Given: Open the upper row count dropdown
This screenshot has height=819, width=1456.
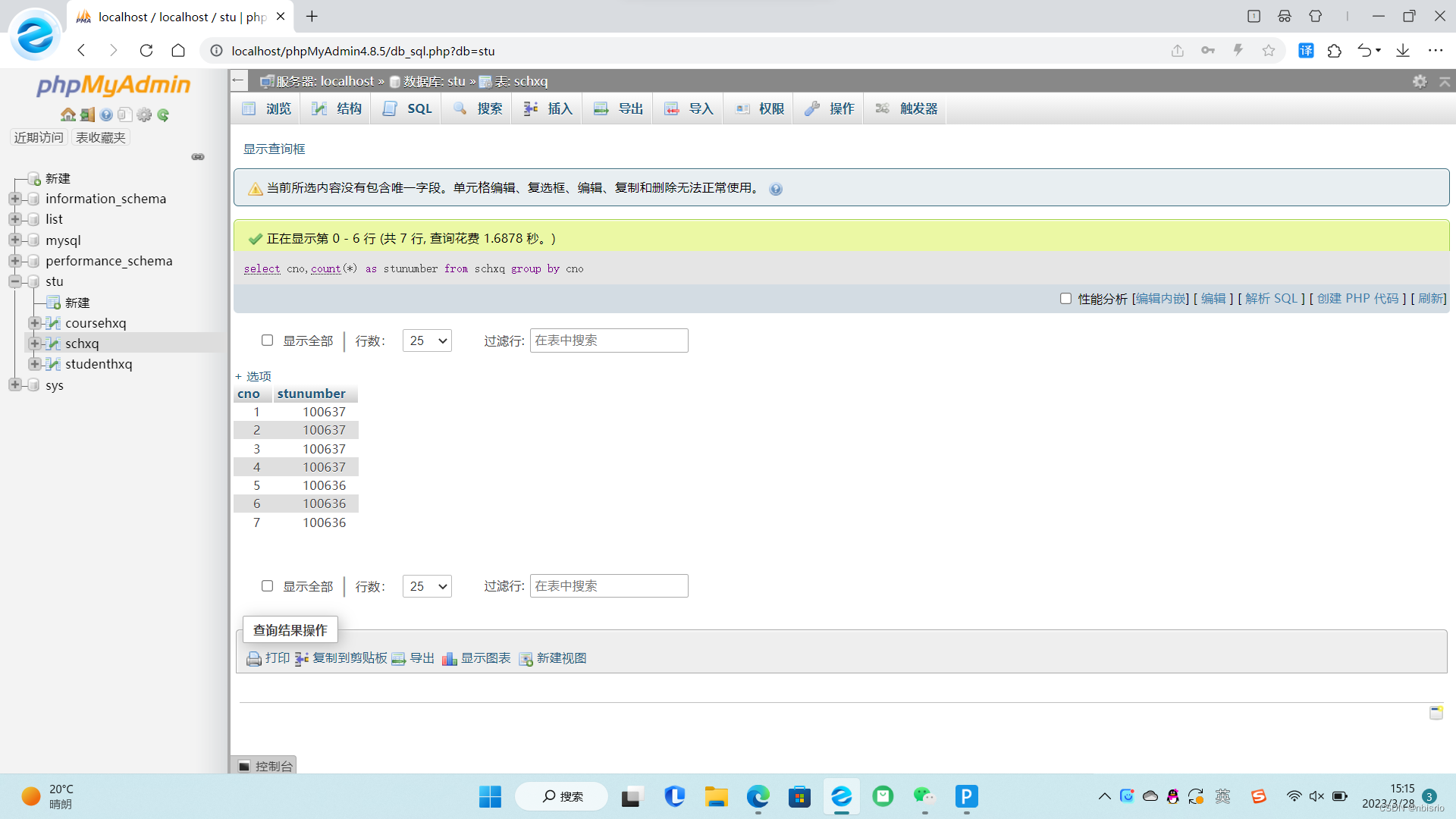Looking at the screenshot, I should [x=427, y=340].
